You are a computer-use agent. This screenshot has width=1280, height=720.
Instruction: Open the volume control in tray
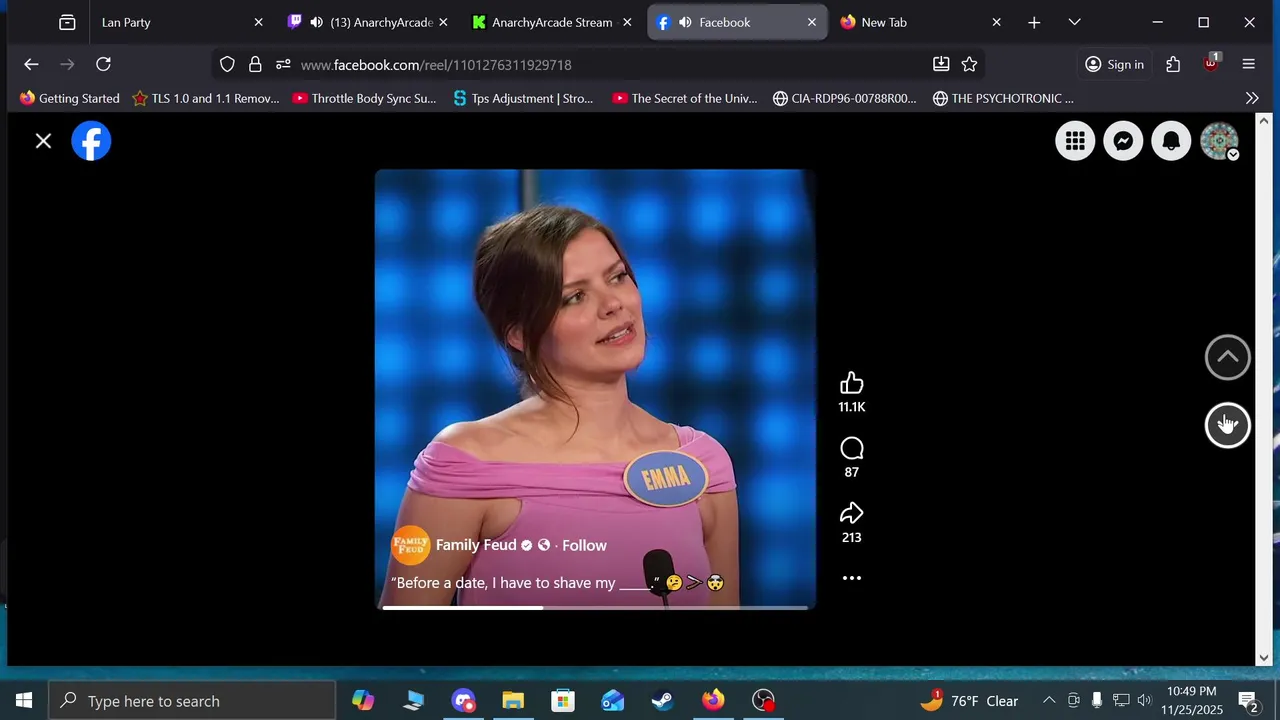coord(1144,700)
